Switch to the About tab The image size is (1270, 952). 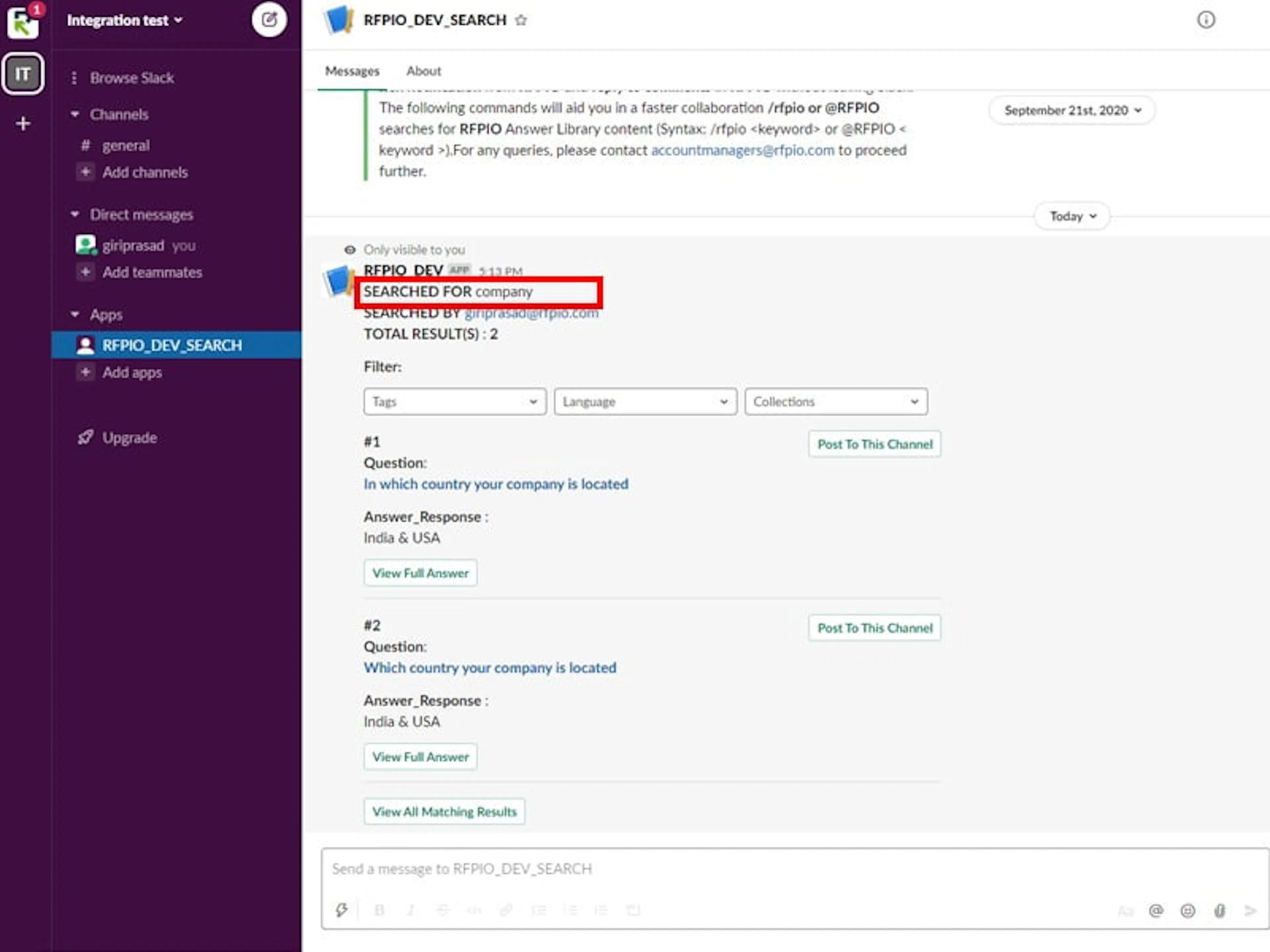click(x=424, y=71)
